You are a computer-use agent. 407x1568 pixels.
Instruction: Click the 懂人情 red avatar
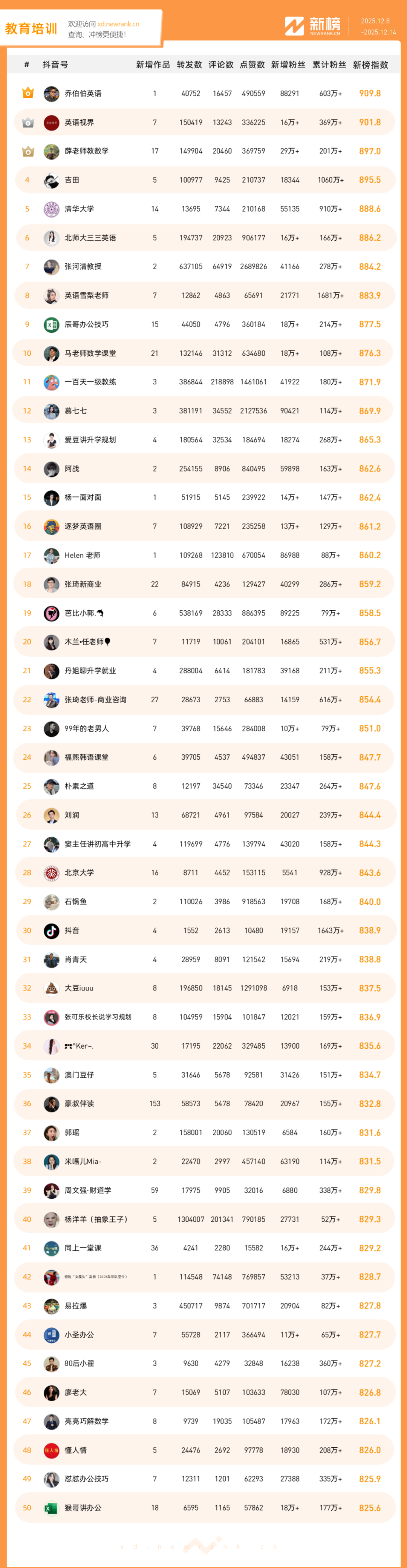coord(52,1450)
